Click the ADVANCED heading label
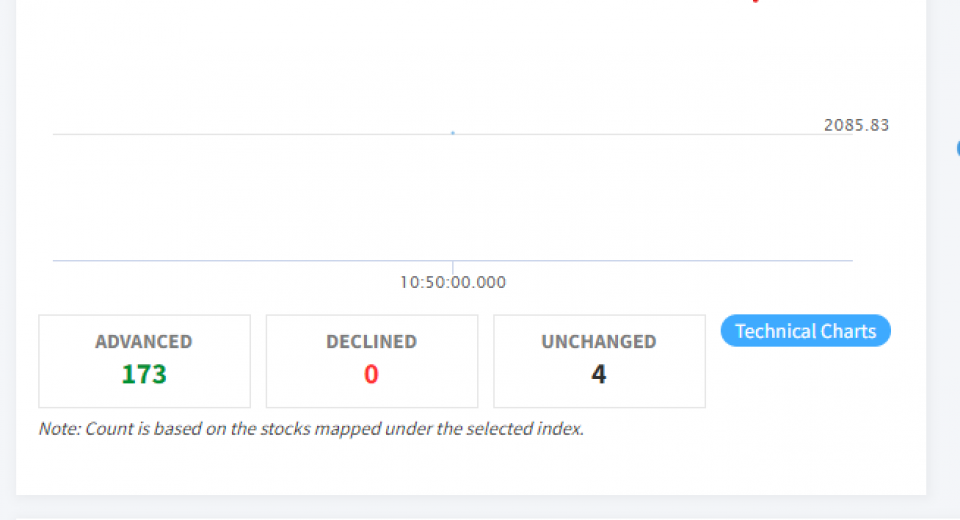 pos(144,342)
